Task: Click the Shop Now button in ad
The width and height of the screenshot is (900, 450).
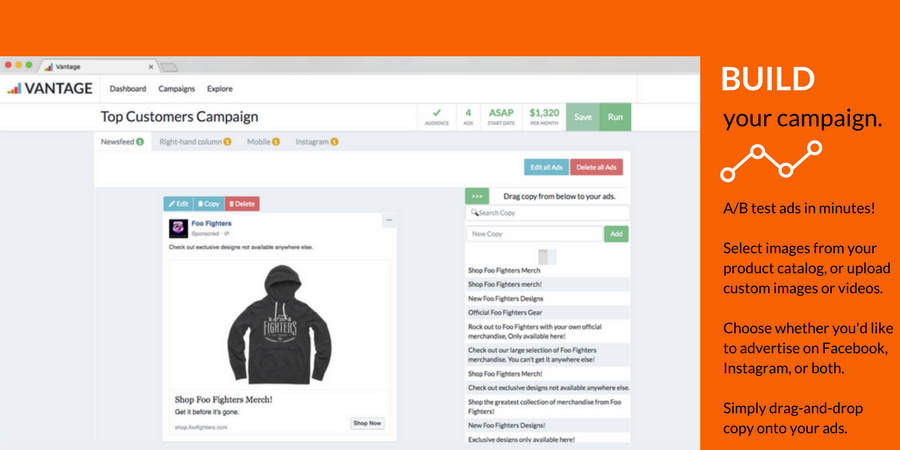Action: click(367, 423)
